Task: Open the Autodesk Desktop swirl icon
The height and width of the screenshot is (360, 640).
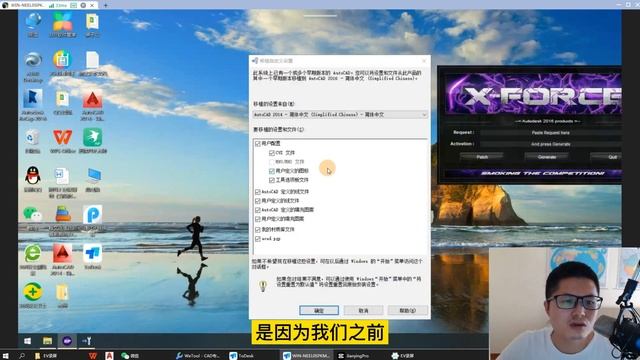Action: pyautogui.click(x=33, y=60)
